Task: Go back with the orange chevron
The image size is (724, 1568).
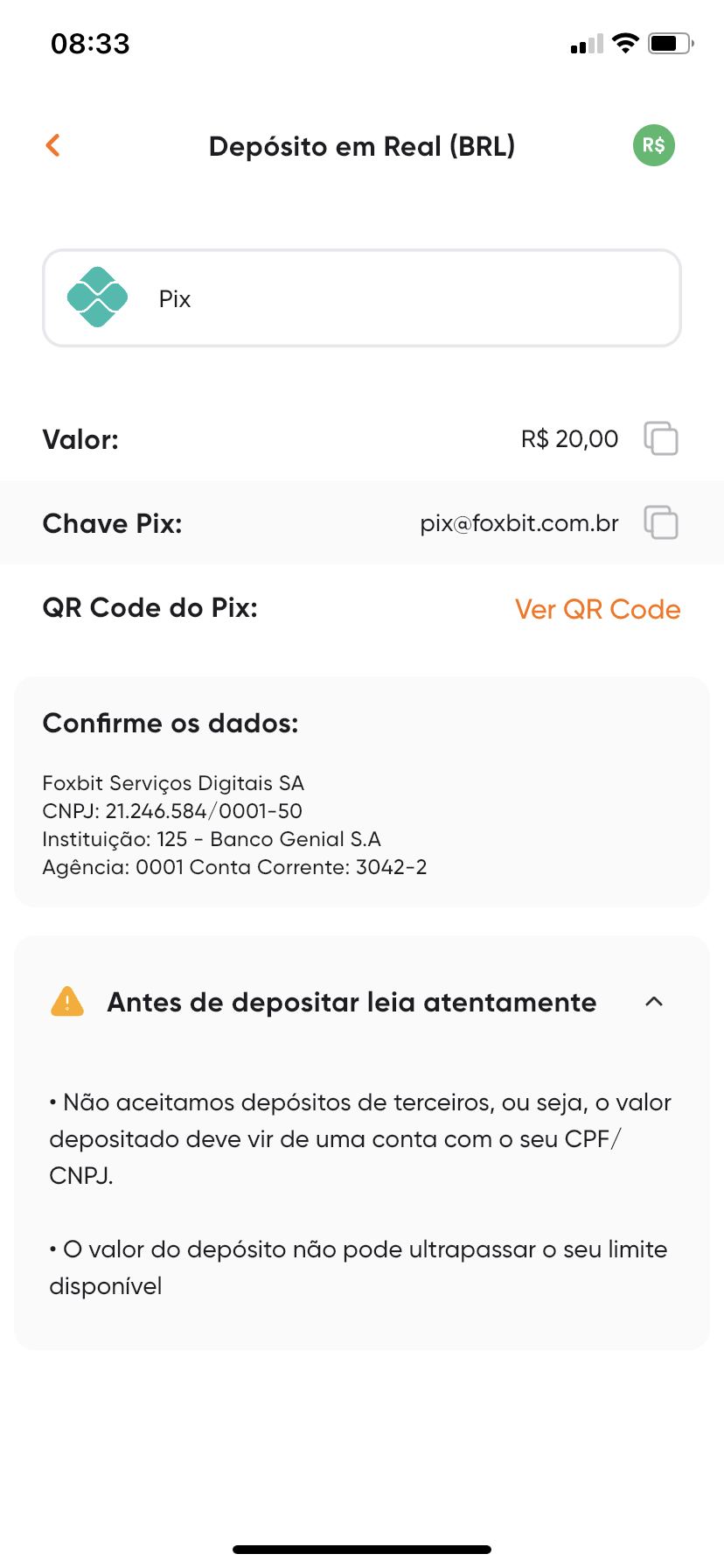Action: pos(53,145)
